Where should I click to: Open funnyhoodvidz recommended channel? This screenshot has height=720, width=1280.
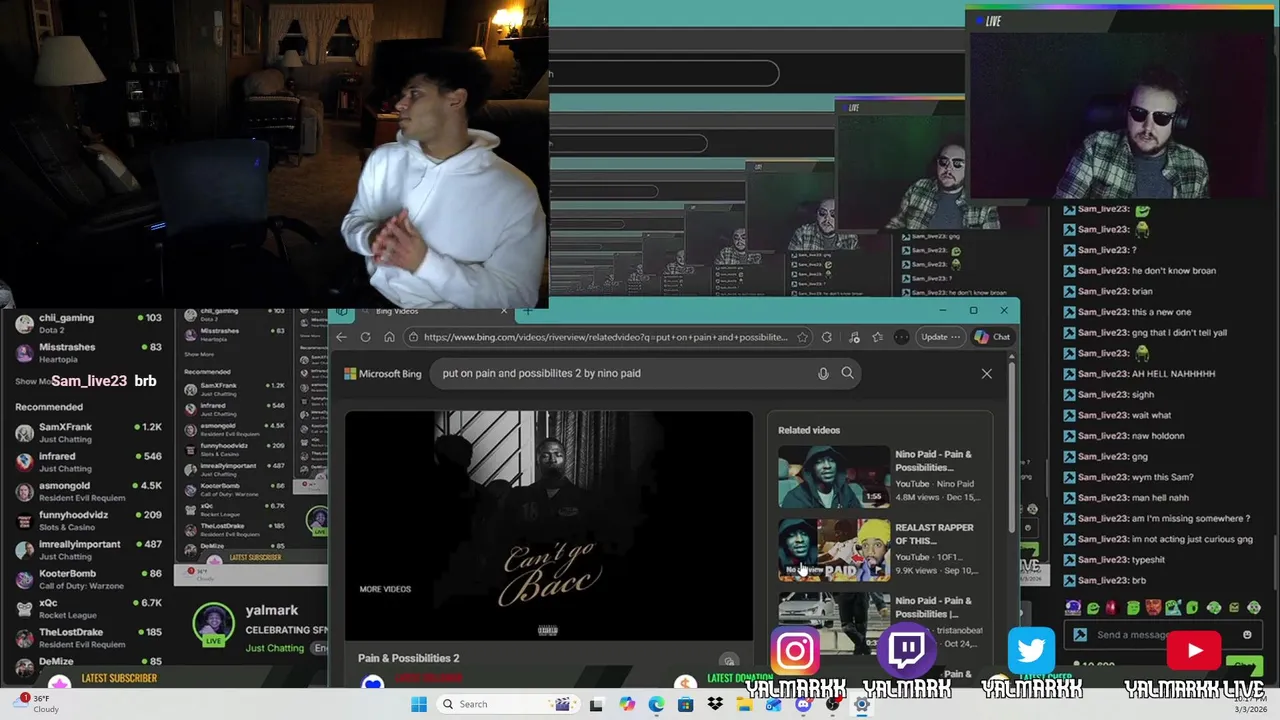click(x=88, y=521)
